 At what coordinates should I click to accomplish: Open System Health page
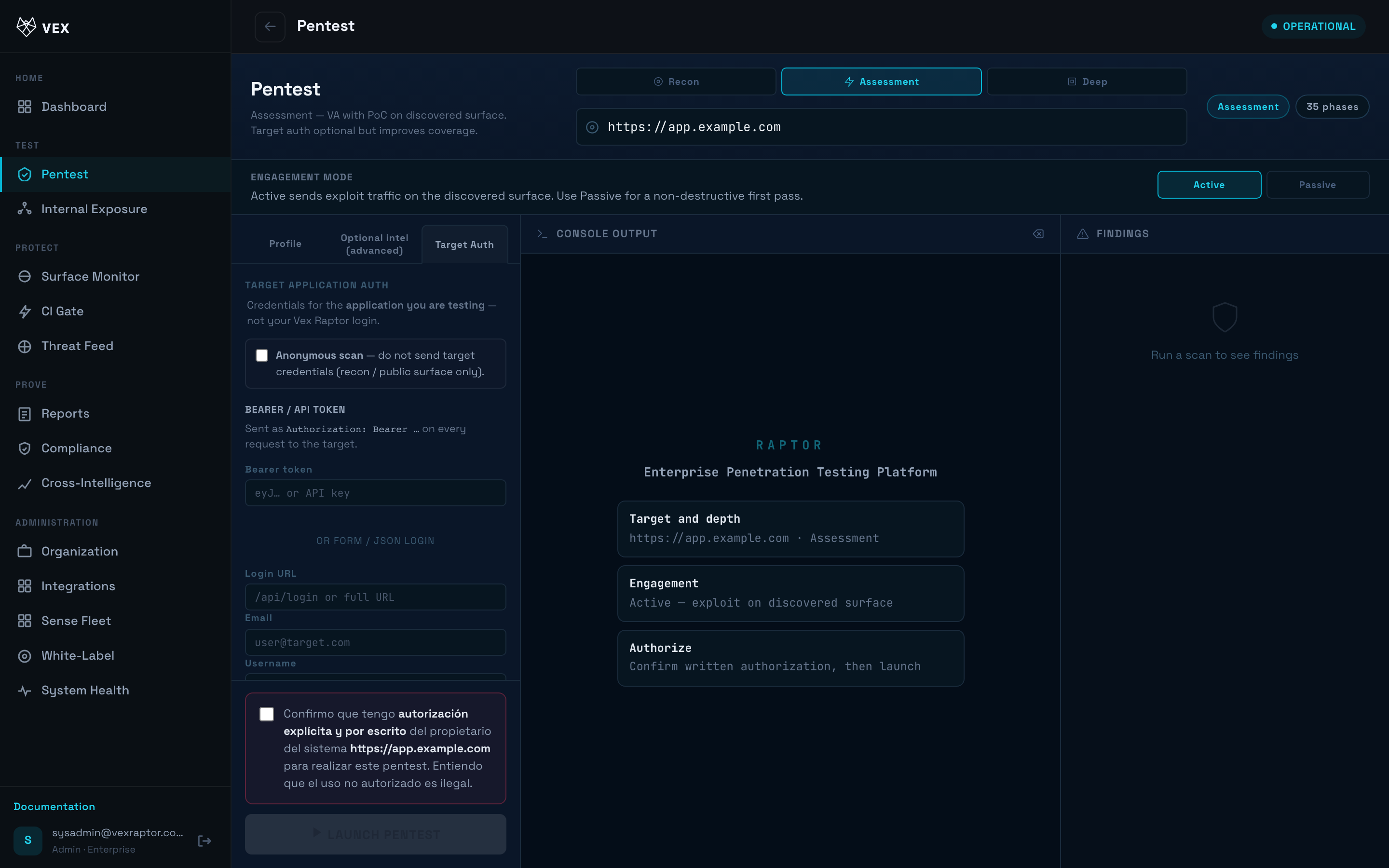click(x=115, y=690)
